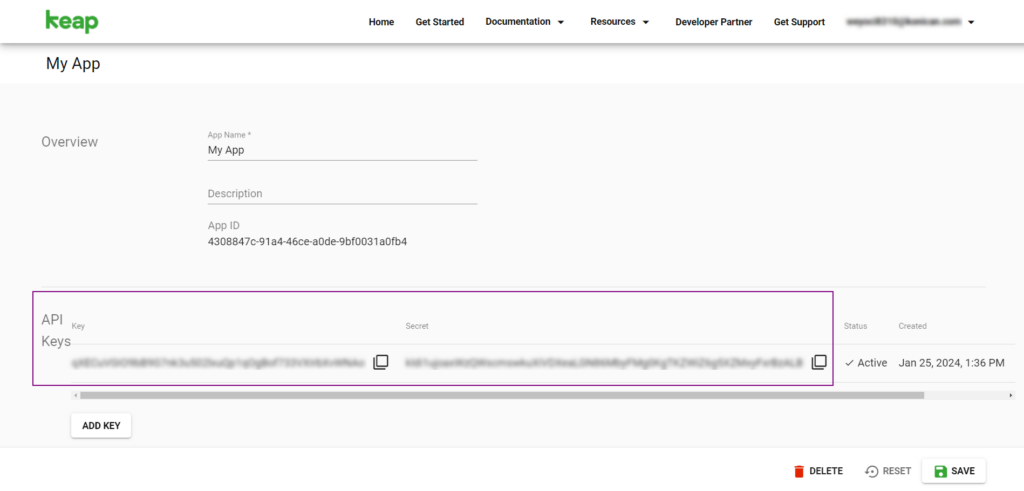The image size is (1024, 491).
Task: Open Get Support page
Action: (x=799, y=22)
